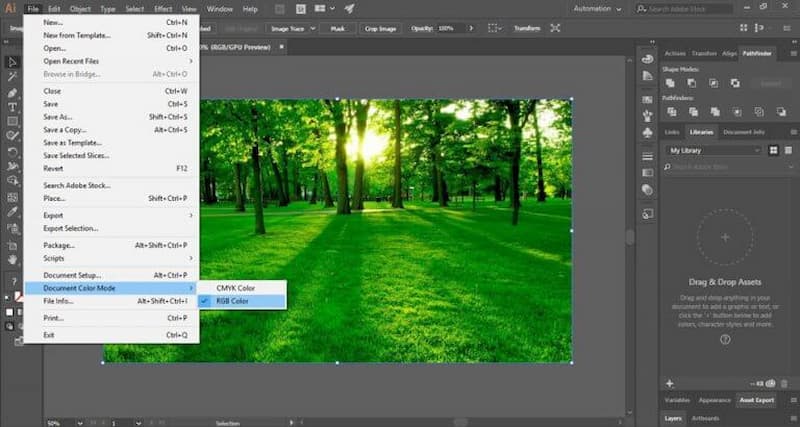Click the horizontal scrollbar thumb below canvas
The image size is (800, 427).
click(462, 422)
